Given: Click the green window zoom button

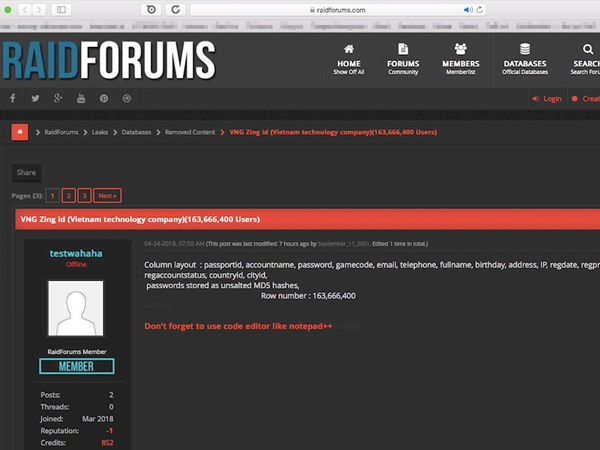Looking at the screenshot, I should [x=8, y=10].
